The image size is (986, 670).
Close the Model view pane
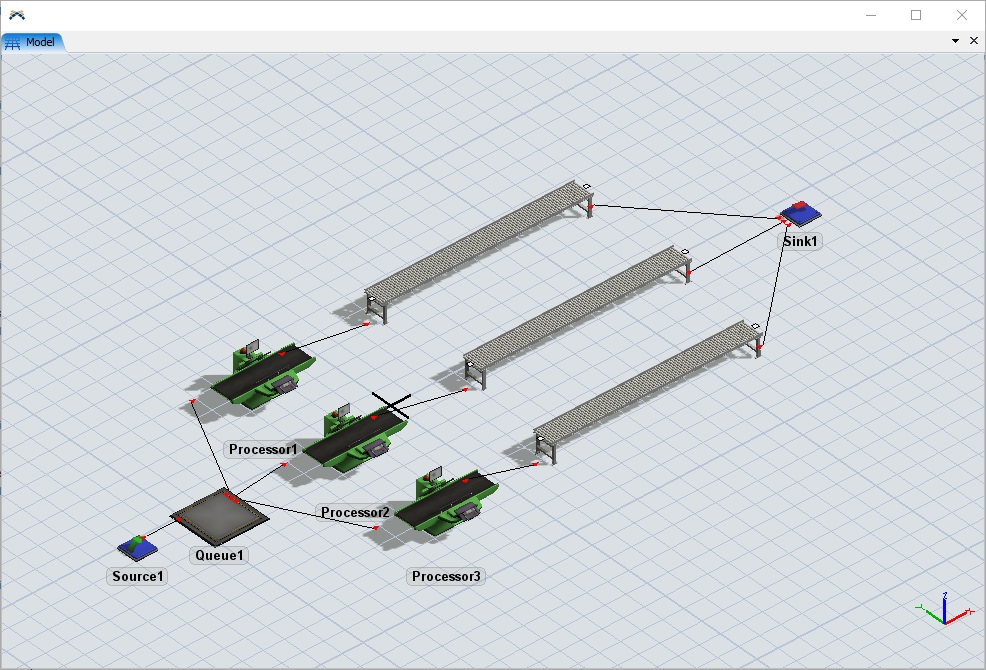click(x=974, y=41)
